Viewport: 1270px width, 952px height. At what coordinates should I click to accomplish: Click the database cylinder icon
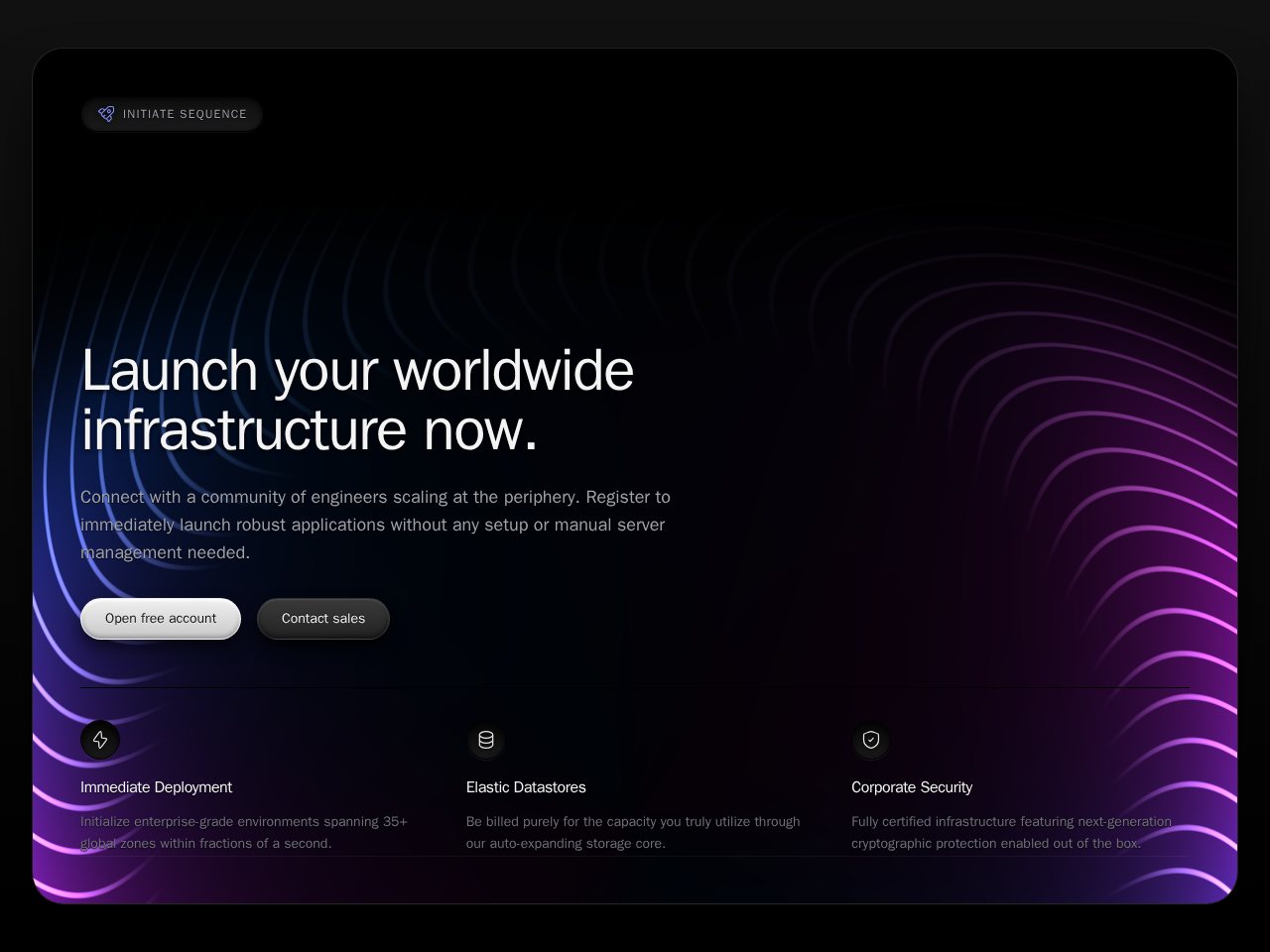click(x=486, y=740)
